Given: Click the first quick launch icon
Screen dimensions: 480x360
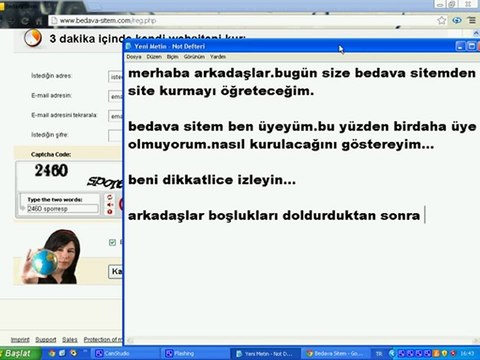Looking at the screenshot, I should (52, 353).
